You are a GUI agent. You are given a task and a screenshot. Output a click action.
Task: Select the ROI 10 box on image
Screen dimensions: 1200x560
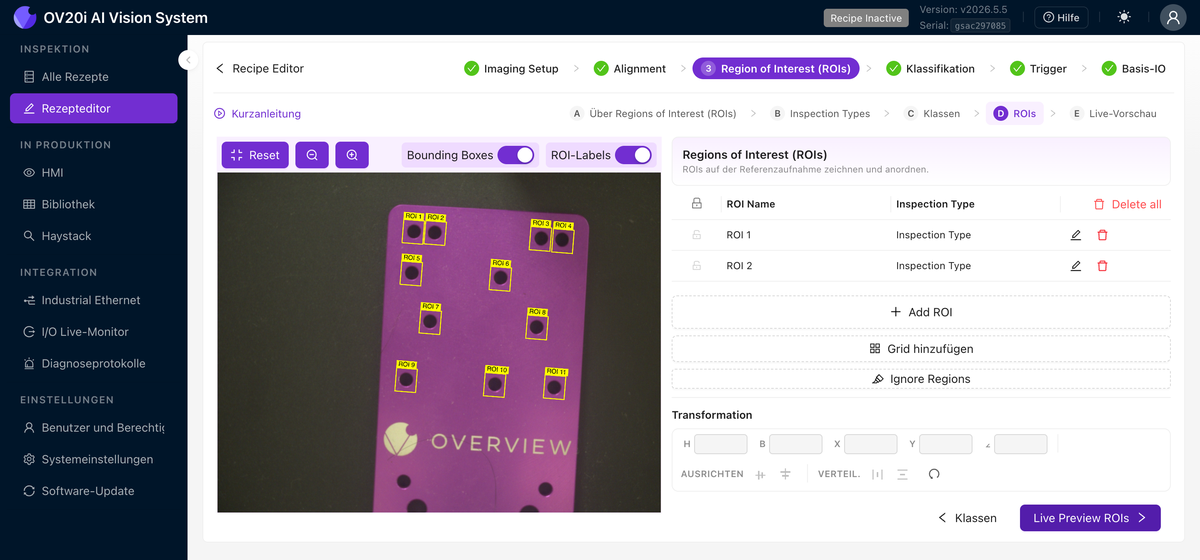[x=494, y=382]
